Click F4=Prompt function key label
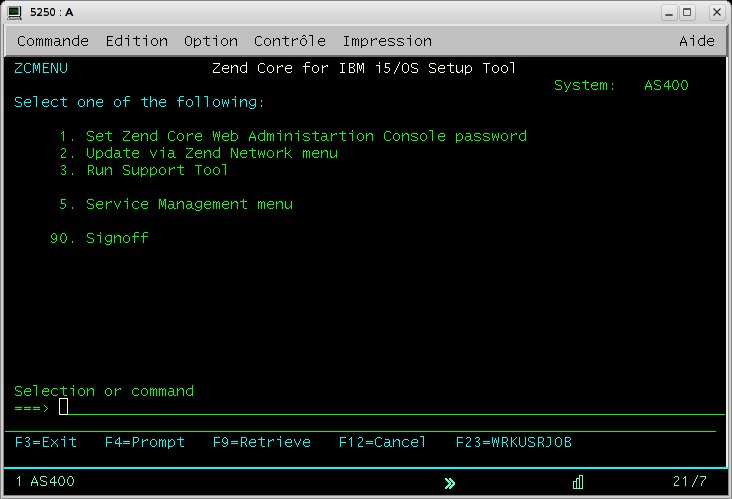Image resolution: width=732 pixels, height=499 pixels. [145, 442]
